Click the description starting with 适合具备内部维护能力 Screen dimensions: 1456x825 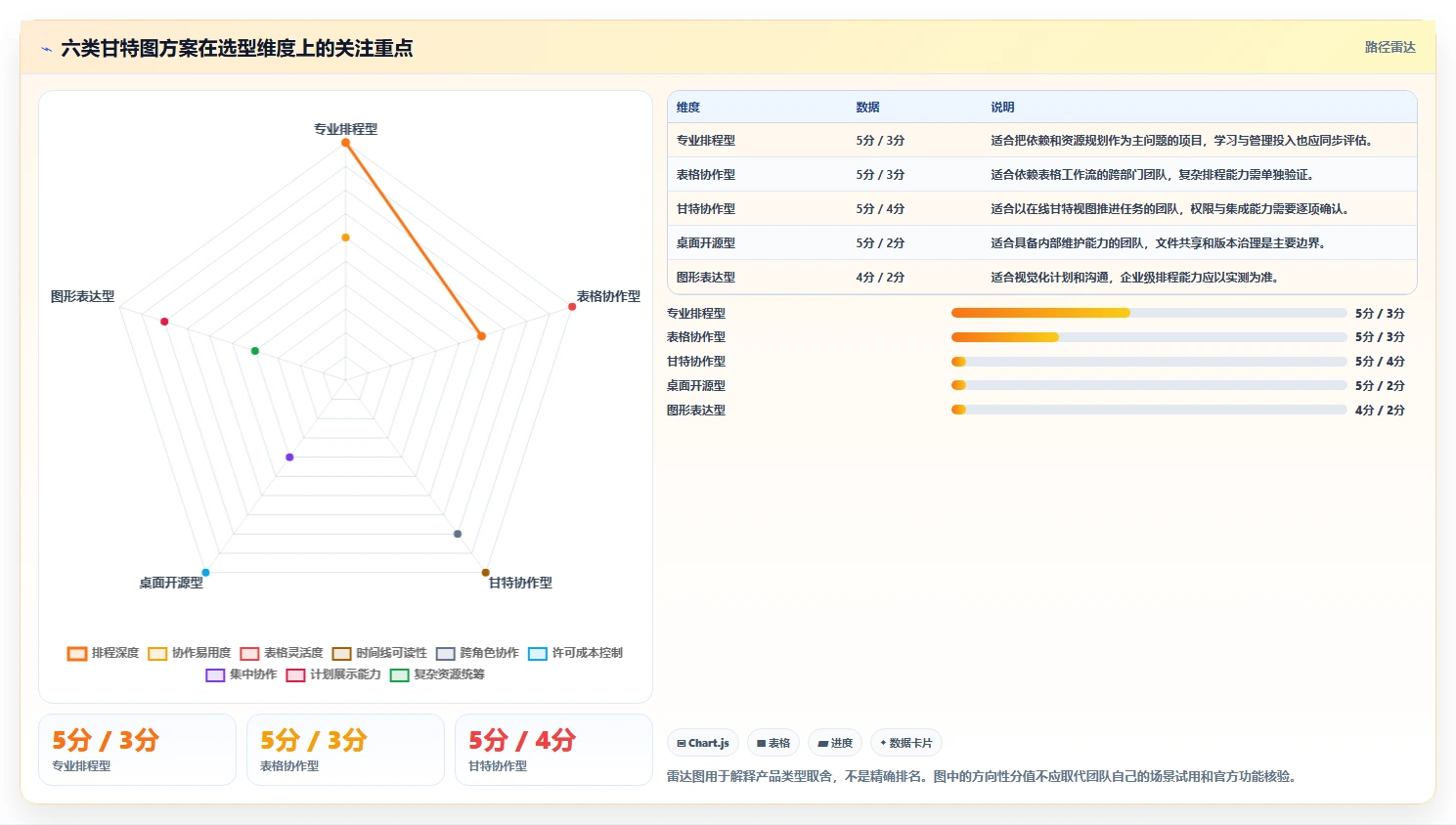point(1158,243)
